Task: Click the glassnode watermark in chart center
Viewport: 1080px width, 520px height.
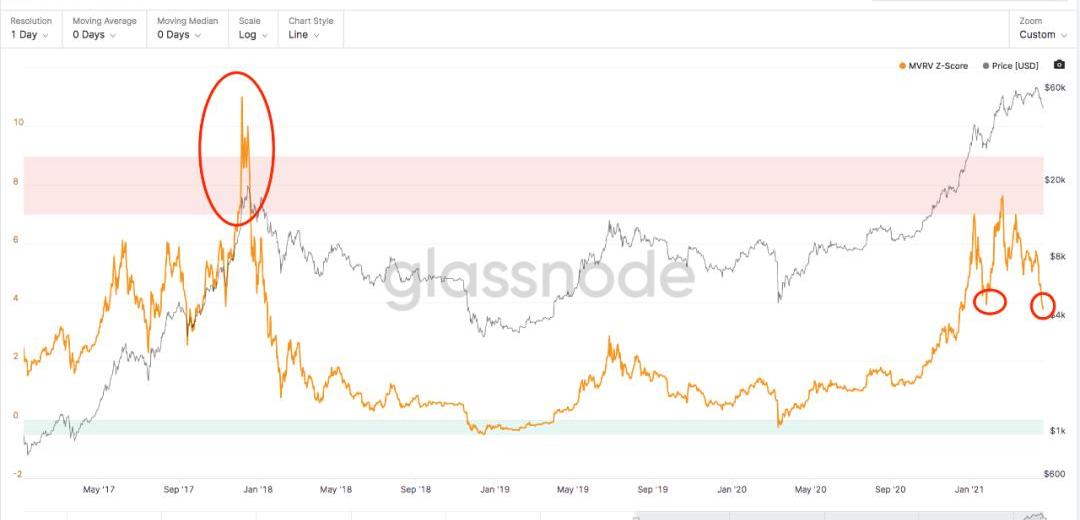Action: (x=539, y=279)
